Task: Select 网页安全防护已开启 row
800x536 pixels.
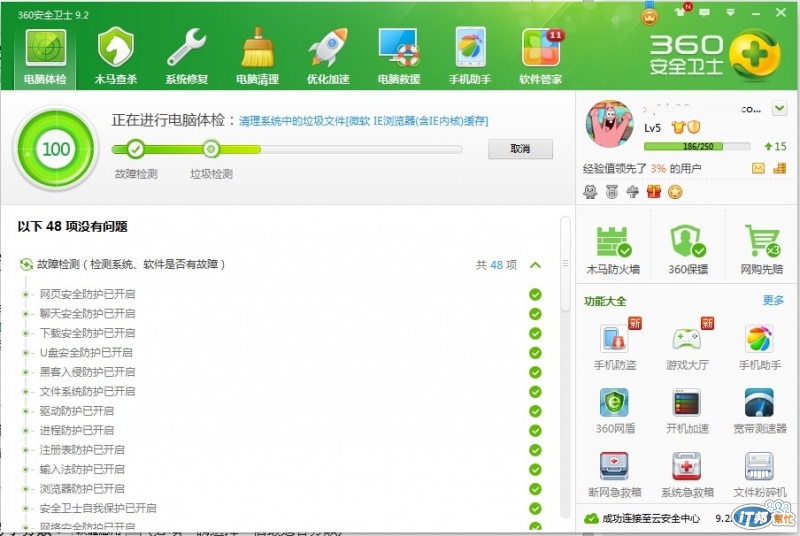Action: (x=282, y=294)
